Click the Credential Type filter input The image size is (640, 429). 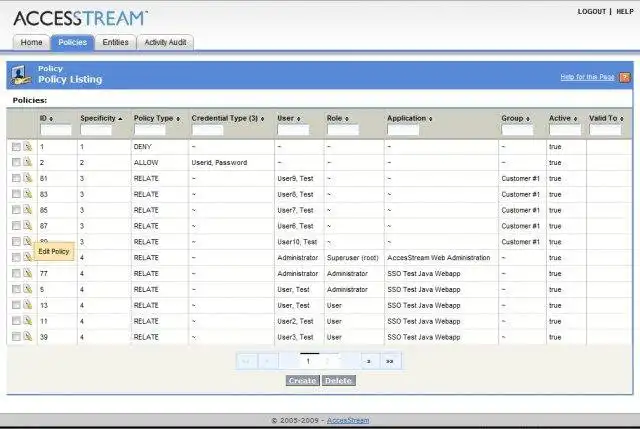pyautogui.click(x=207, y=130)
